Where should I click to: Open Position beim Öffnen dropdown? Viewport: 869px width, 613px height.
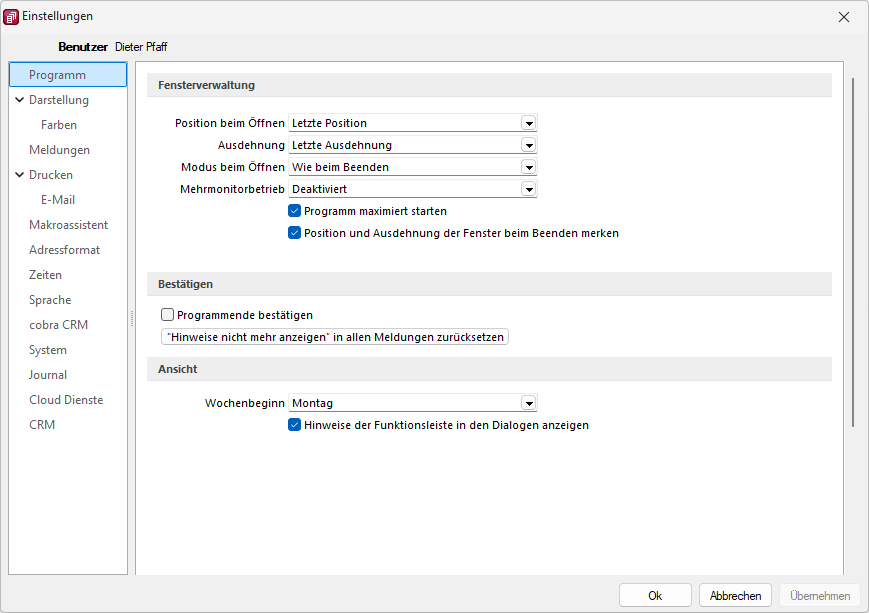coord(528,123)
